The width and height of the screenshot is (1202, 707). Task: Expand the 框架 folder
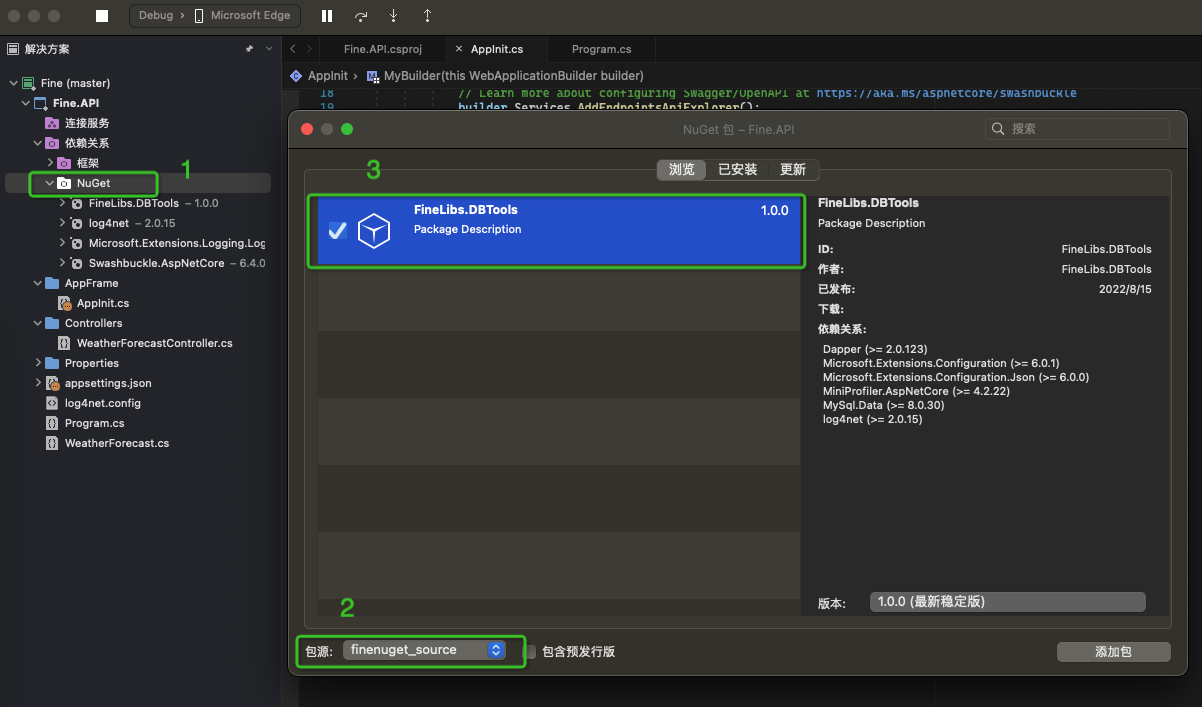coord(49,163)
